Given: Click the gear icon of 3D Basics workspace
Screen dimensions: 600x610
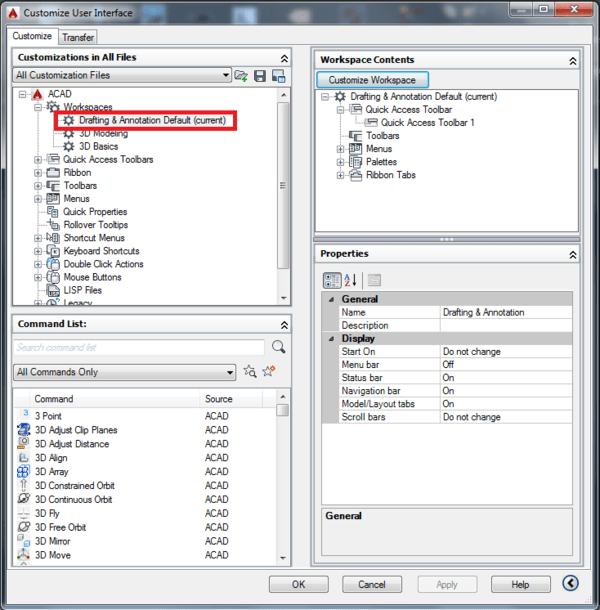Looking at the screenshot, I should 69,146.
